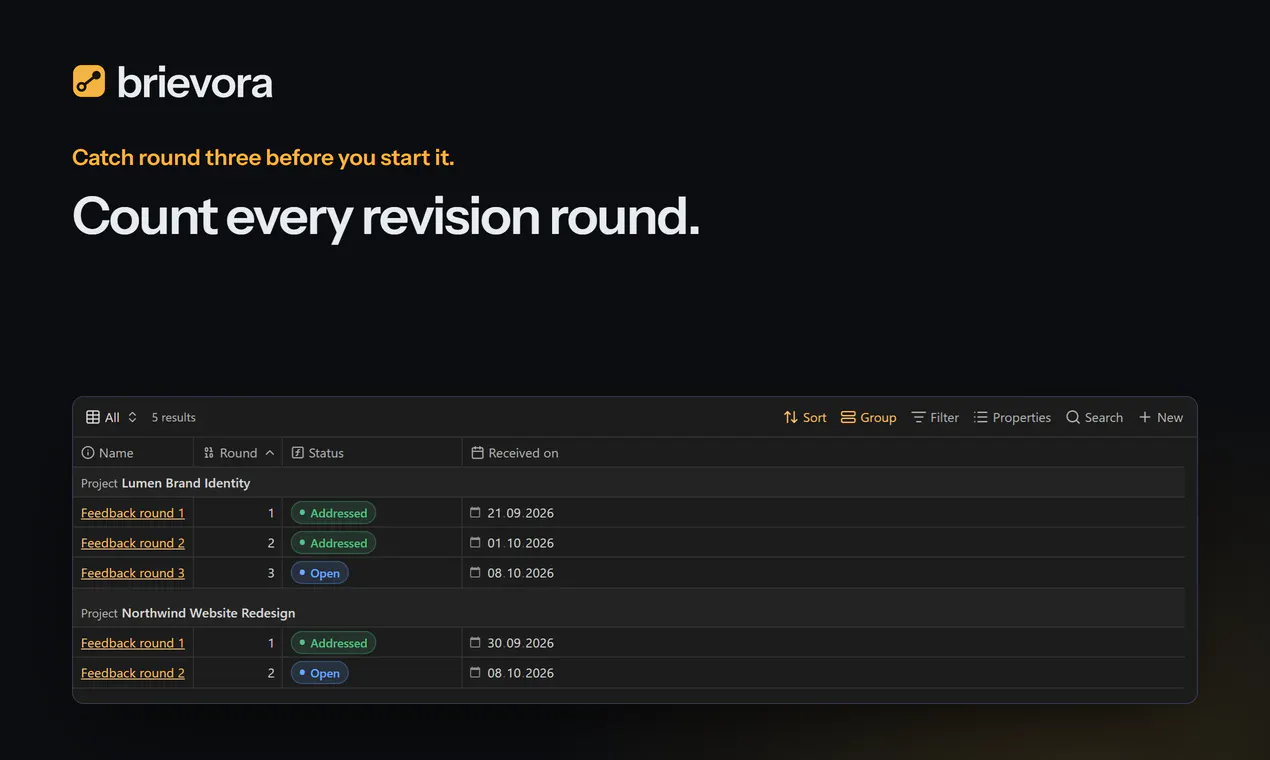Click the headline "Count every revision round."

(x=386, y=217)
